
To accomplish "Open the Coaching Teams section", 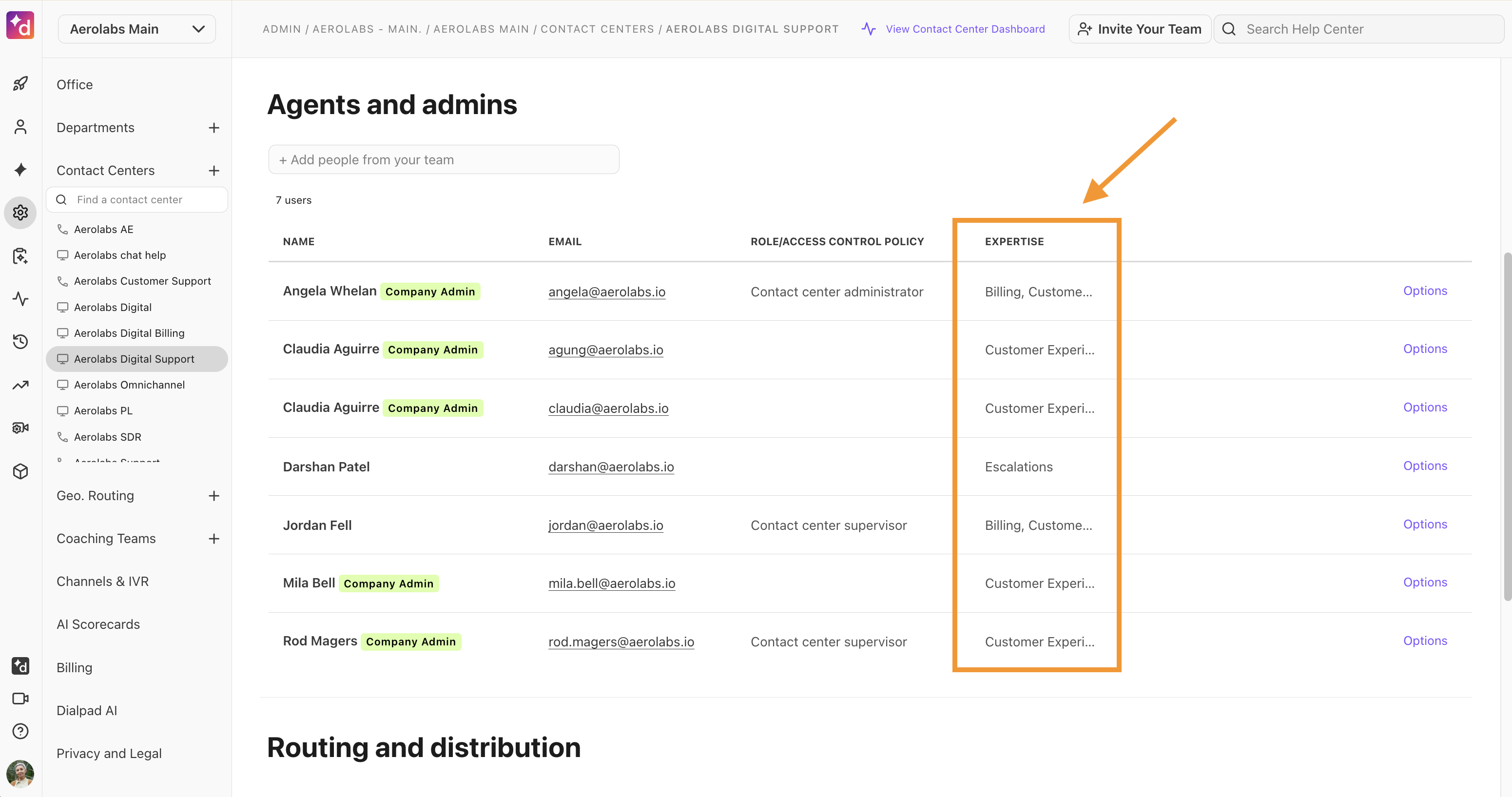I will point(106,538).
